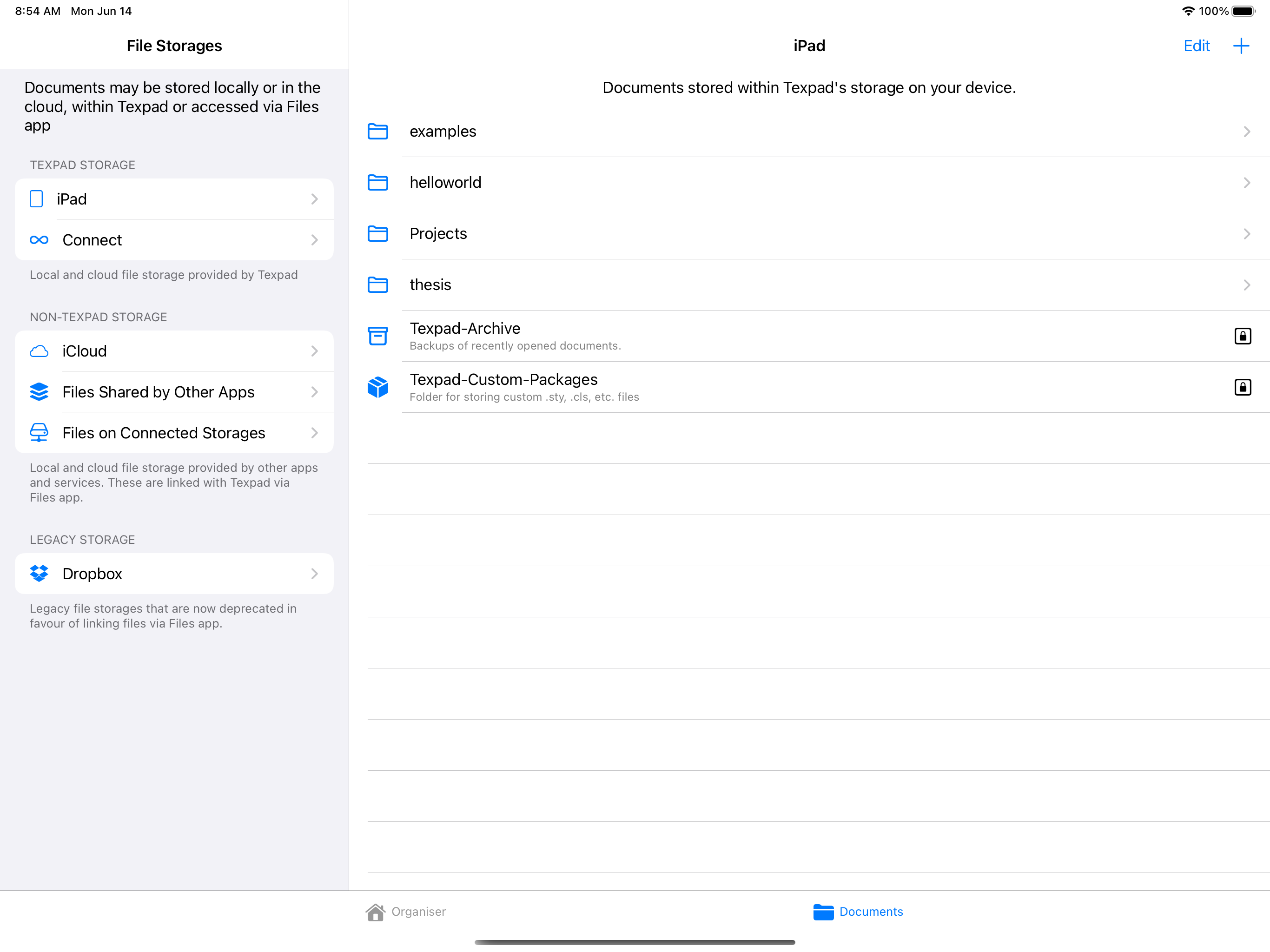The width and height of the screenshot is (1270, 952).
Task: Click the File Storages sidebar title
Action: [174, 46]
